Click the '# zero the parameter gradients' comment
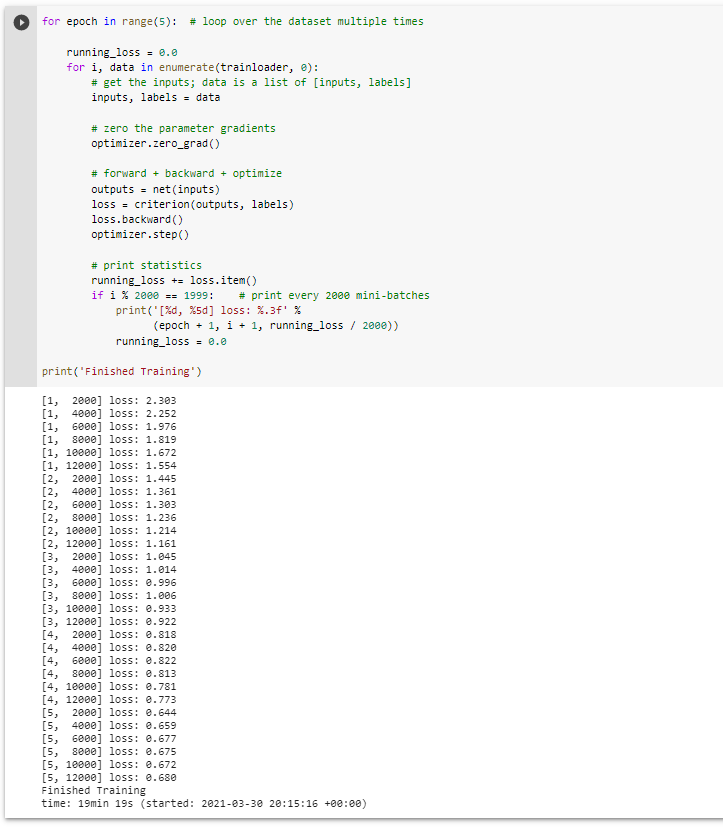 pos(184,129)
